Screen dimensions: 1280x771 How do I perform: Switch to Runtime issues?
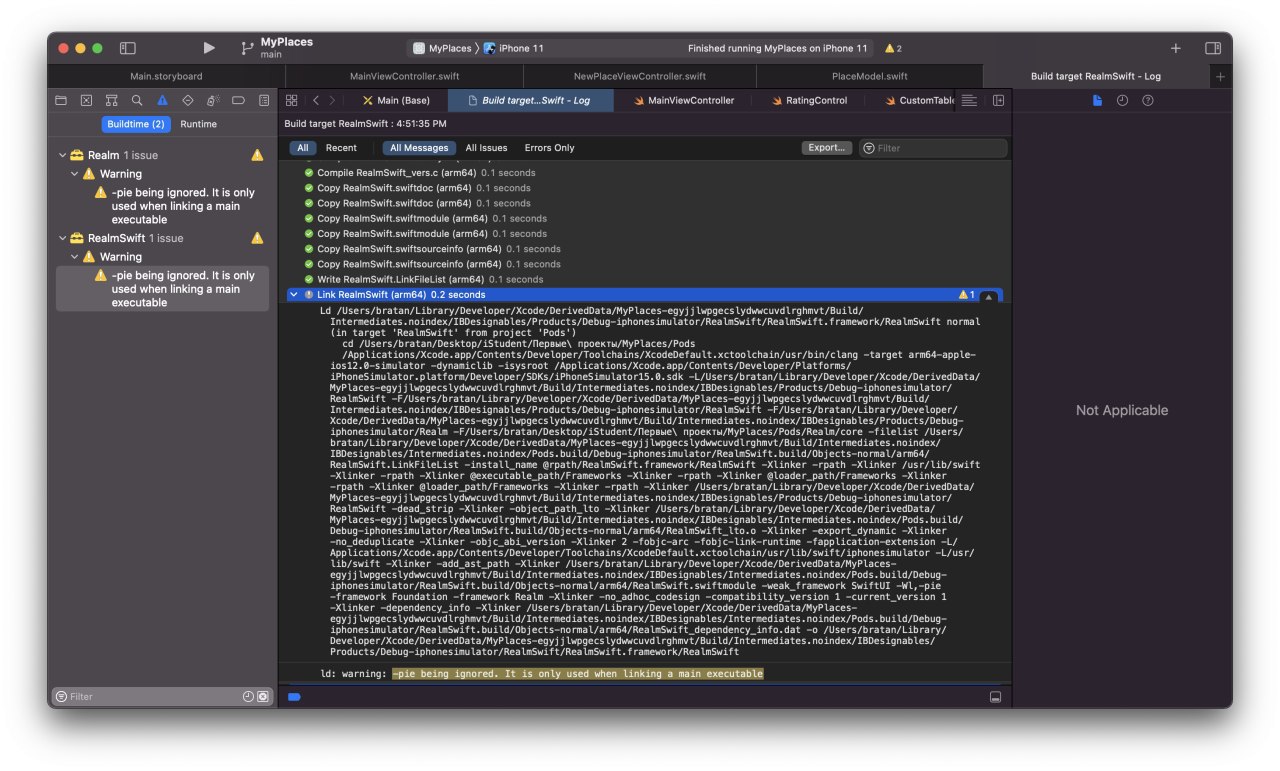coord(198,124)
